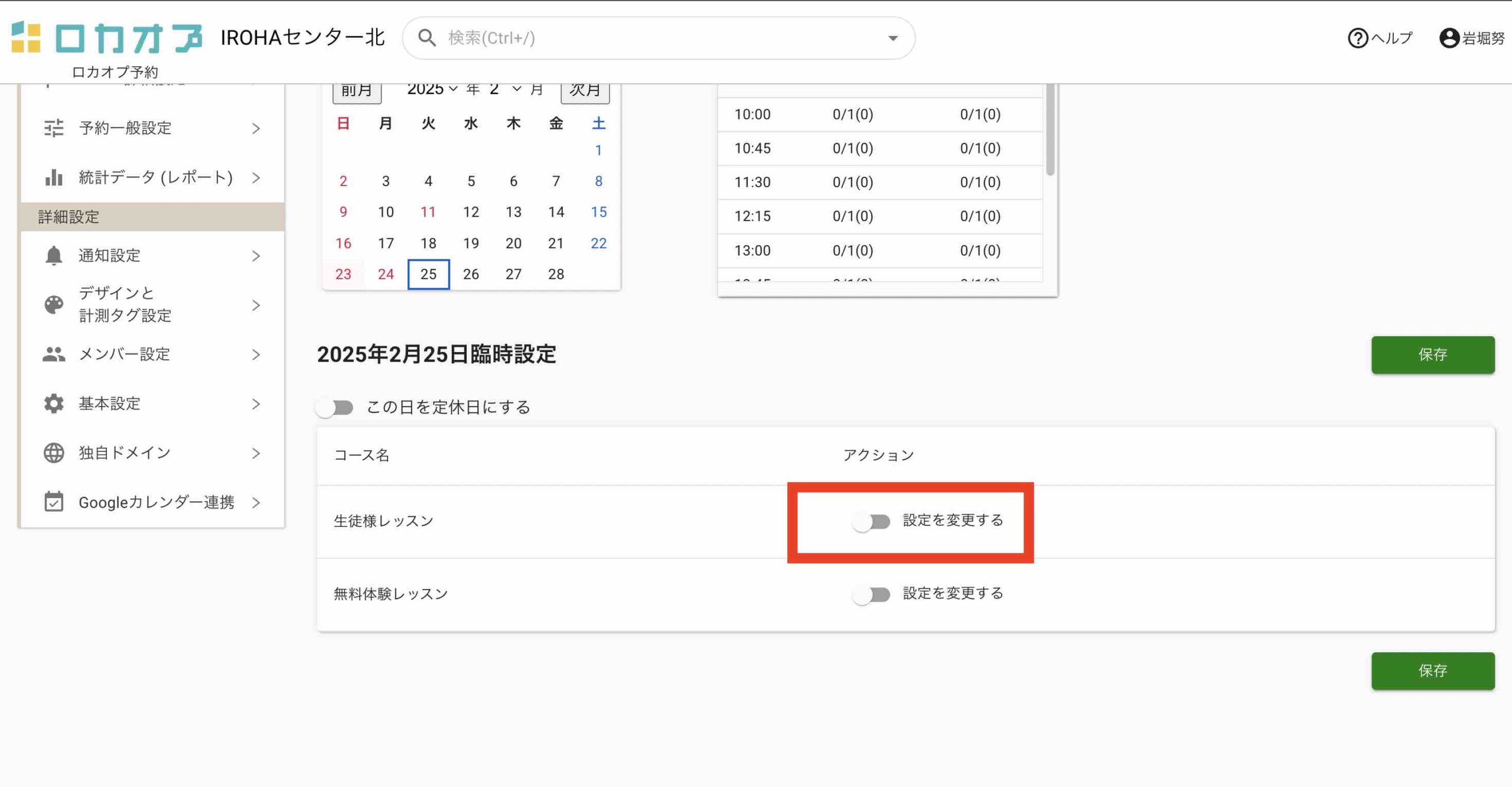Toggle この日を定休日にする switch
The width and height of the screenshot is (1512, 787).
tap(334, 408)
